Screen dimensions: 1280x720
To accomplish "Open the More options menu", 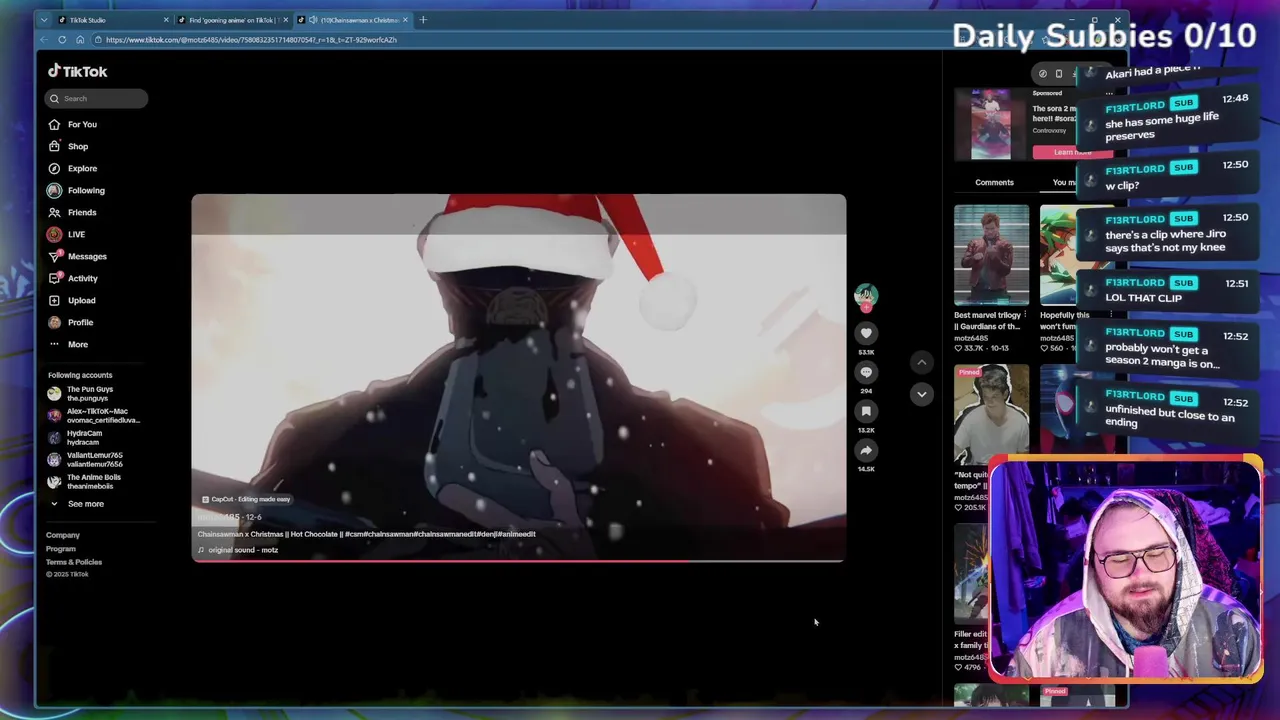I will click(77, 344).
